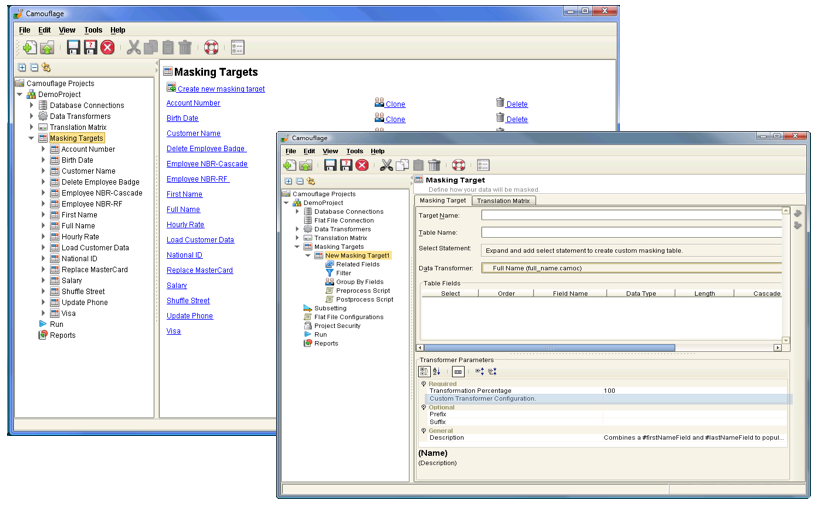Click the Delete trash can icon in the front window toolbar
This screenshot has width=820, height=509.
(434, 165)
